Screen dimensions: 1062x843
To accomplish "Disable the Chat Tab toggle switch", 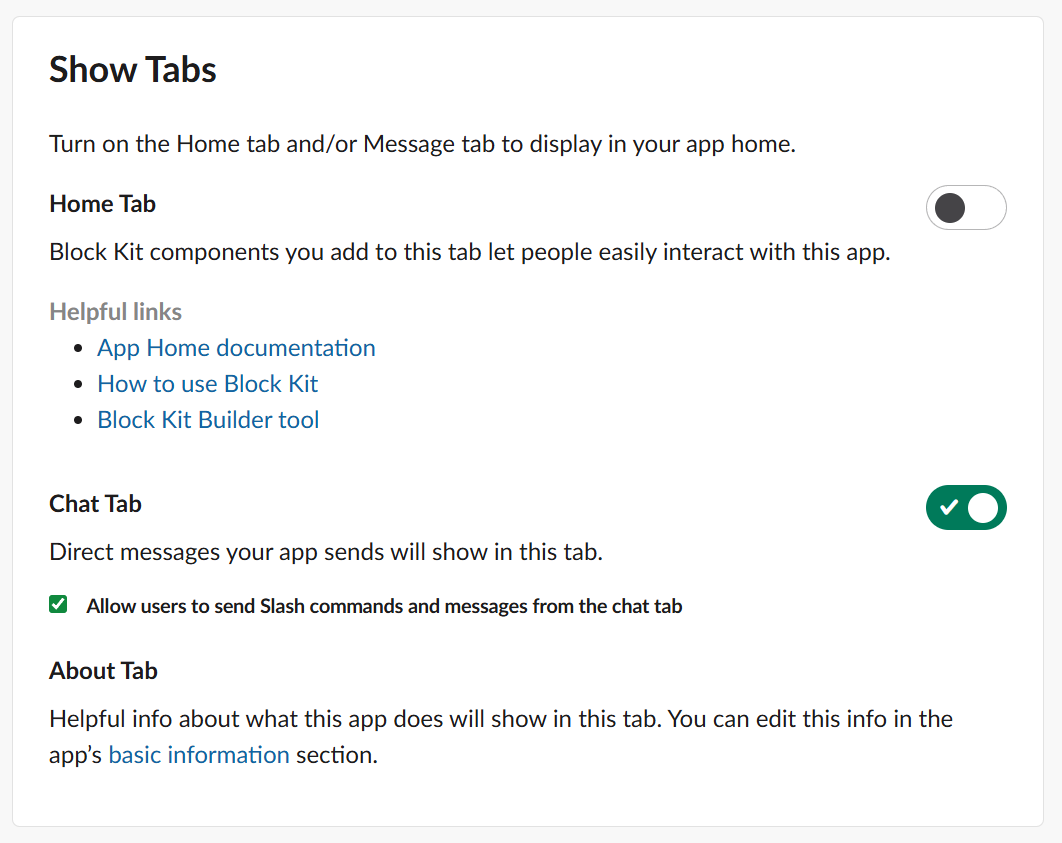I will coord(965,508).
